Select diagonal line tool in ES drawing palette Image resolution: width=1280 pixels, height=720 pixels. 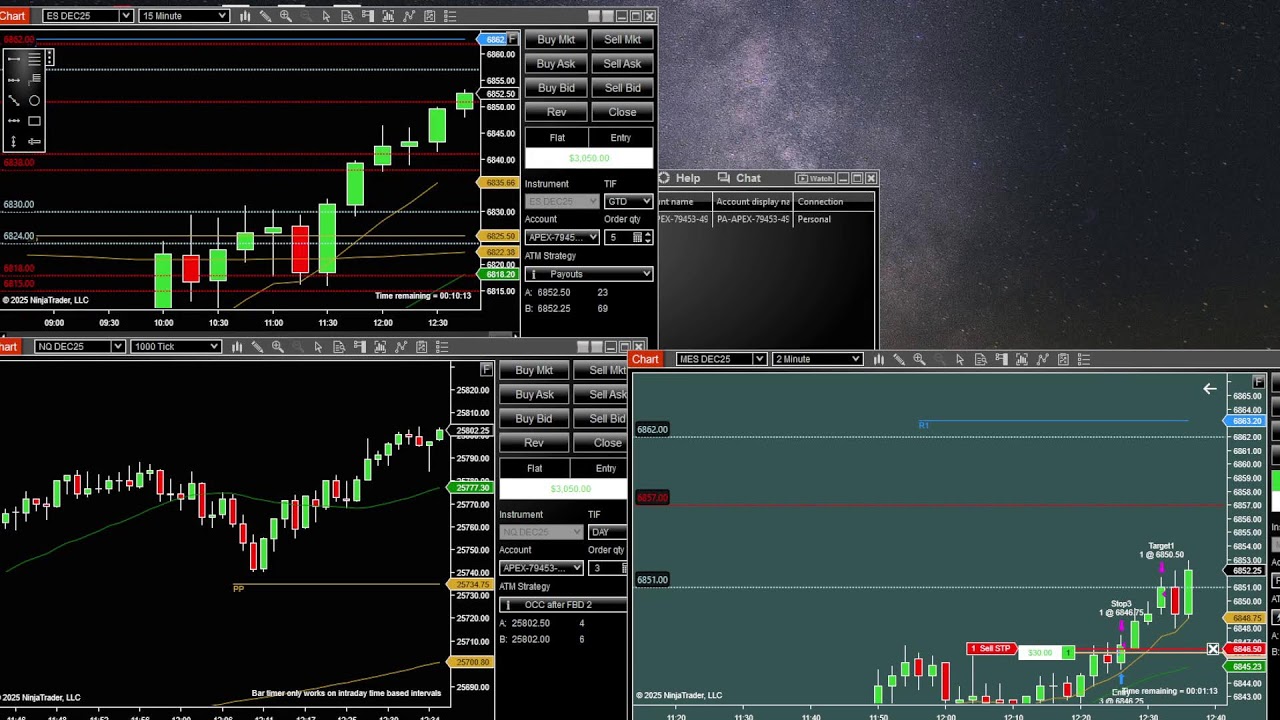(x=14, y=100)
